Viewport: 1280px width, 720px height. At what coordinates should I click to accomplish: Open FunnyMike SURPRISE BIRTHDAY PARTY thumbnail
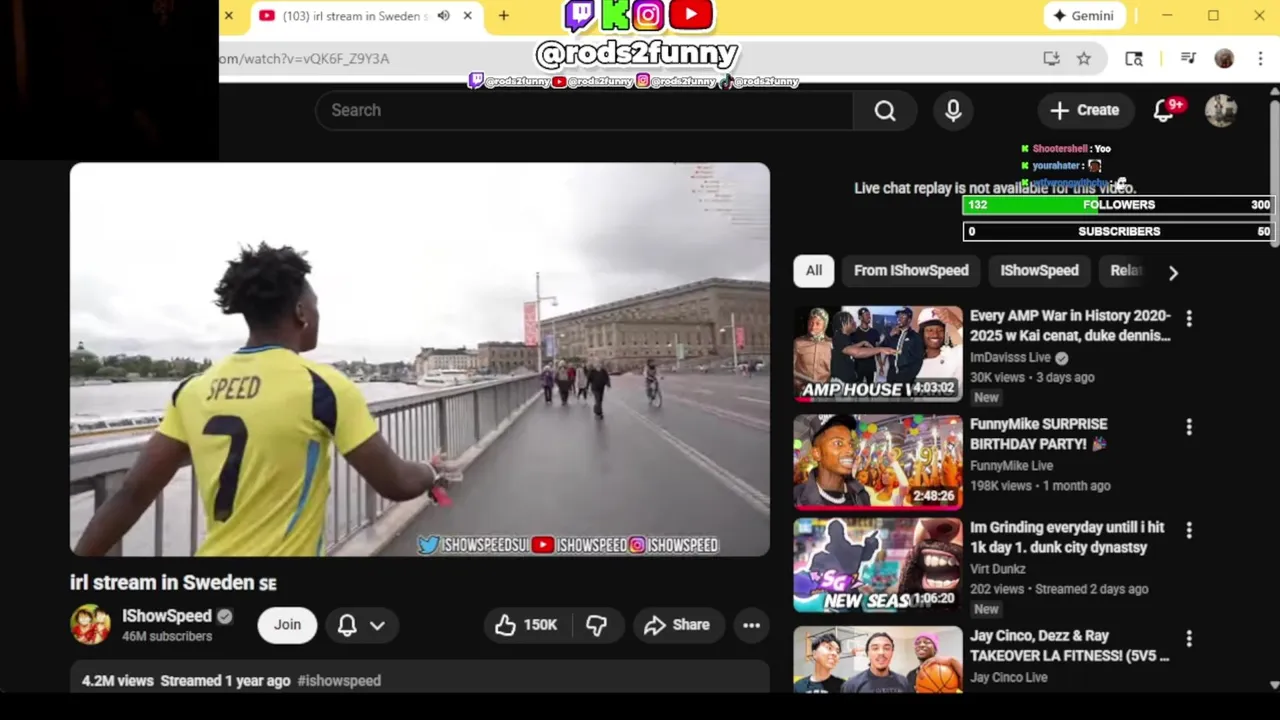click(878, 462)
